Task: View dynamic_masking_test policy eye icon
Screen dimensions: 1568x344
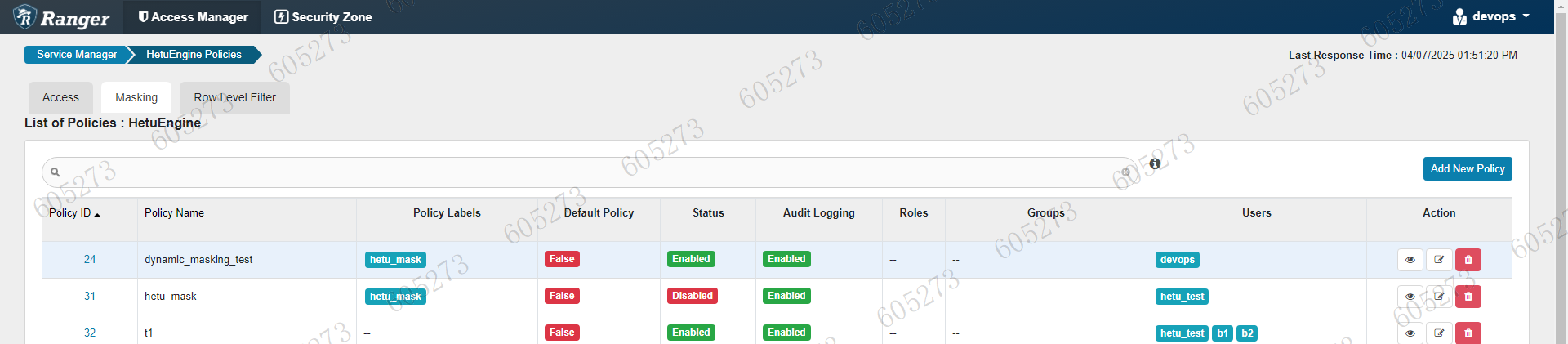Action: [x=1410, y=260]
